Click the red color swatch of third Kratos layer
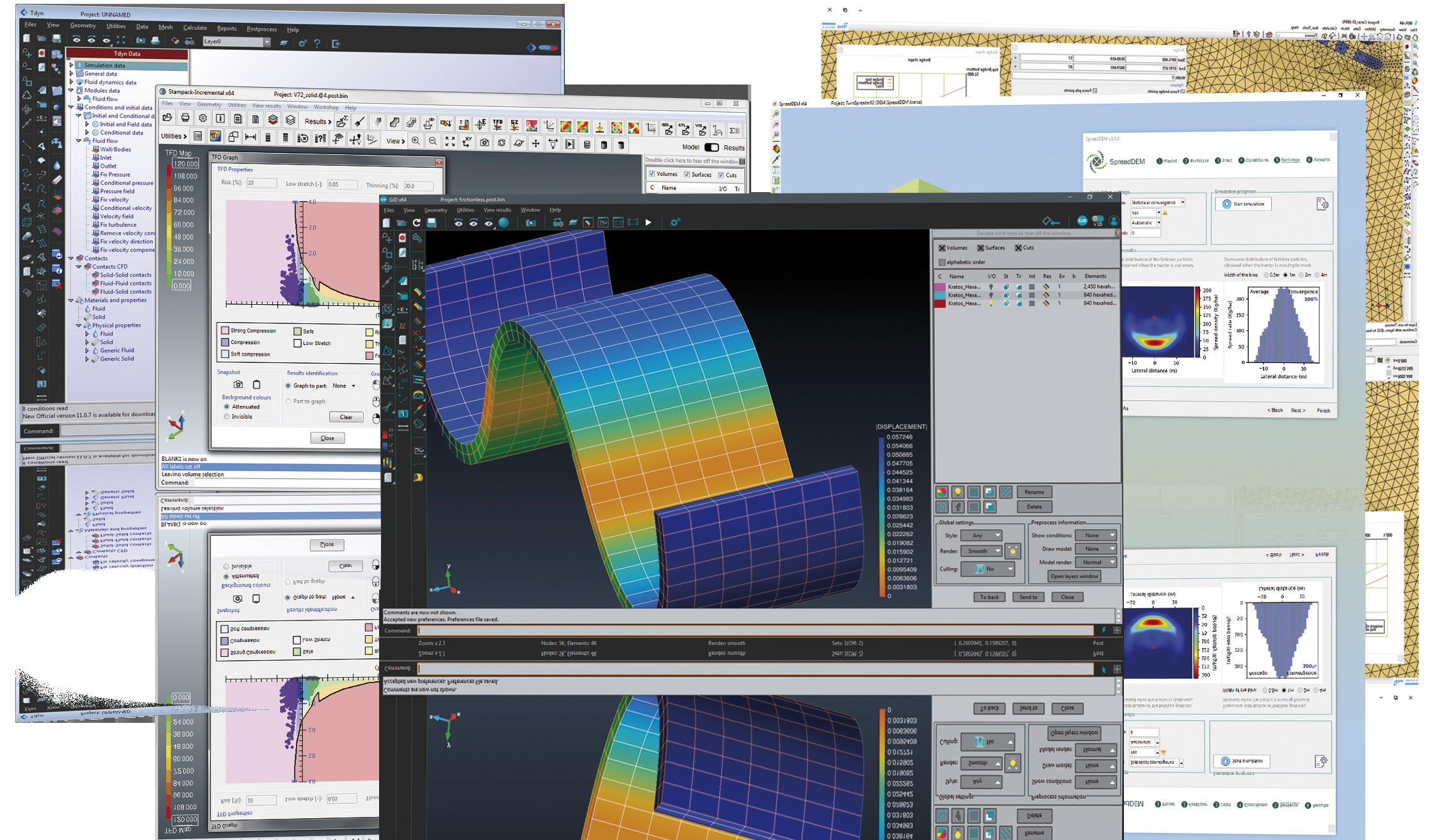The height and width of the screenshot is (840, 1437). (x=940, y=303)
